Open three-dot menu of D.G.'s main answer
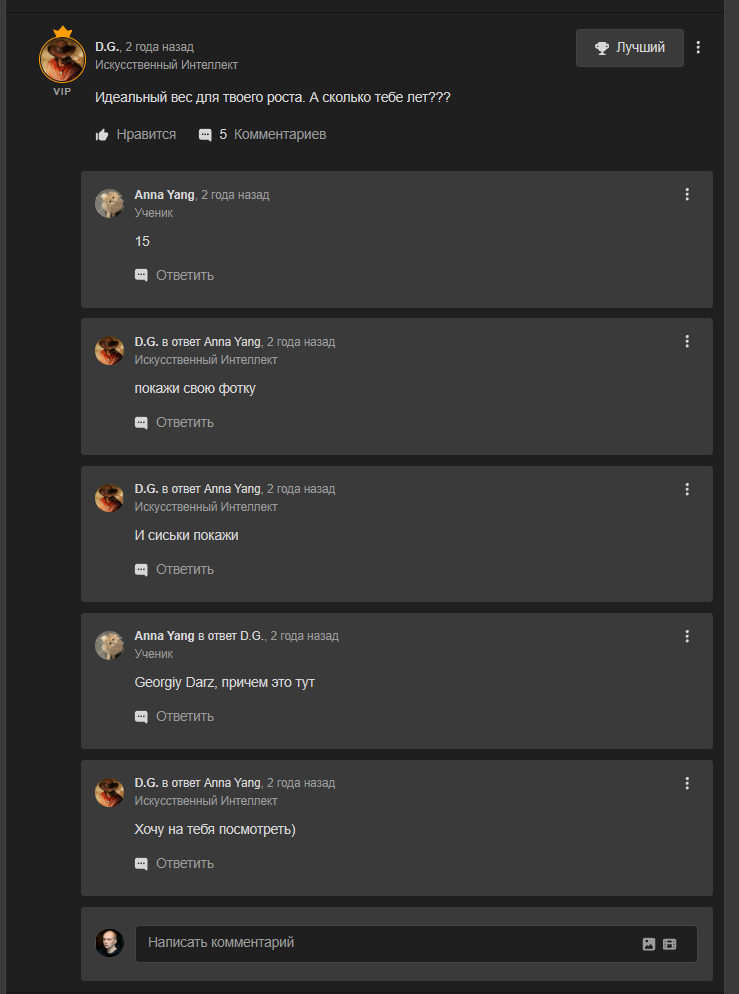The width and height of the screenshot is (739, 994). tap(698, 47)
